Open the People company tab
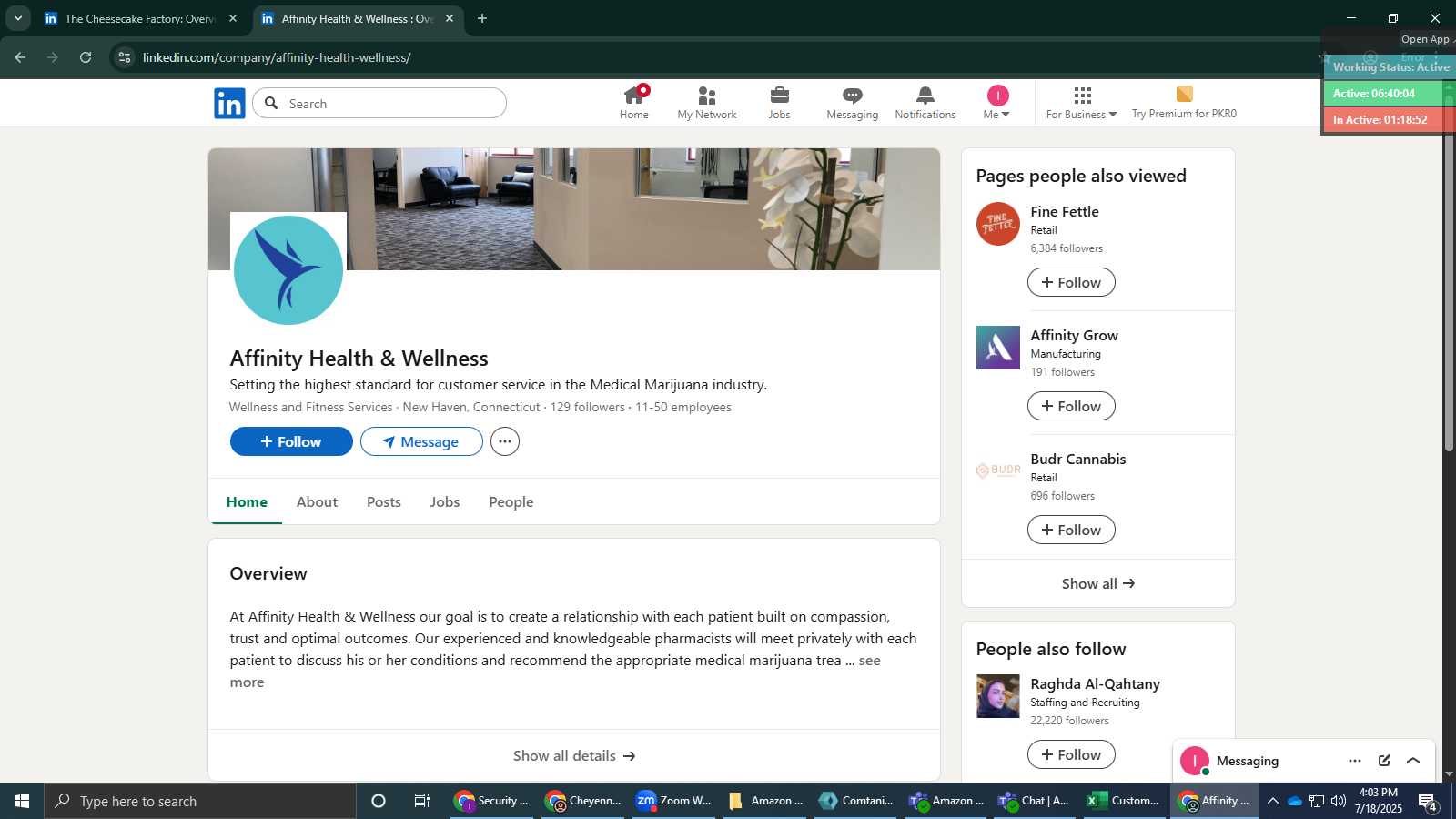The width and height of the screenshot is (1456, 819). (511, 501)
